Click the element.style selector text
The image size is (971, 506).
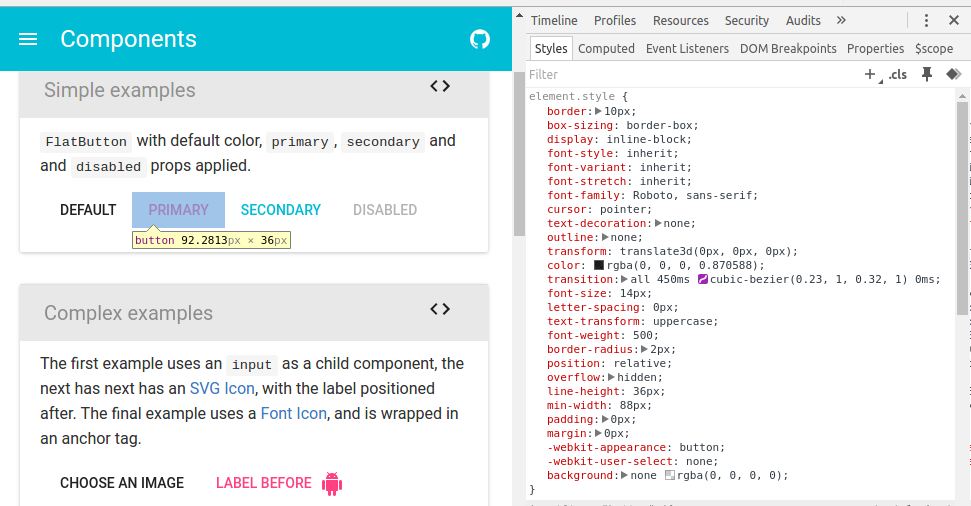572,97
